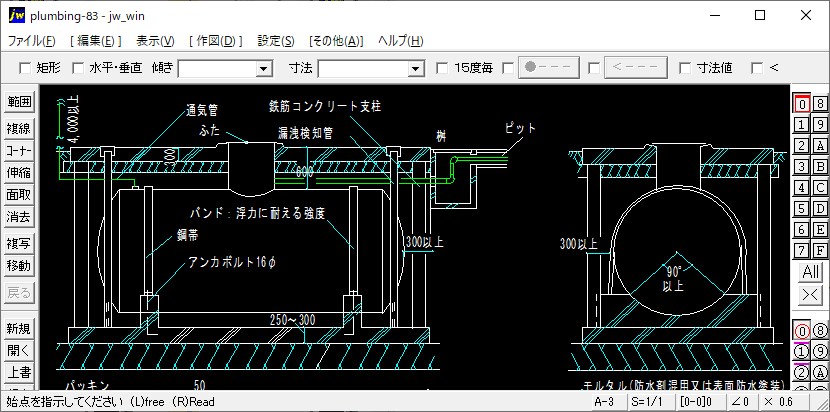Open the 設定(S) settings menu
Image resolution: width=830 pixels, height=412 pixels.
pyautogui.click(x=275, y=41)
